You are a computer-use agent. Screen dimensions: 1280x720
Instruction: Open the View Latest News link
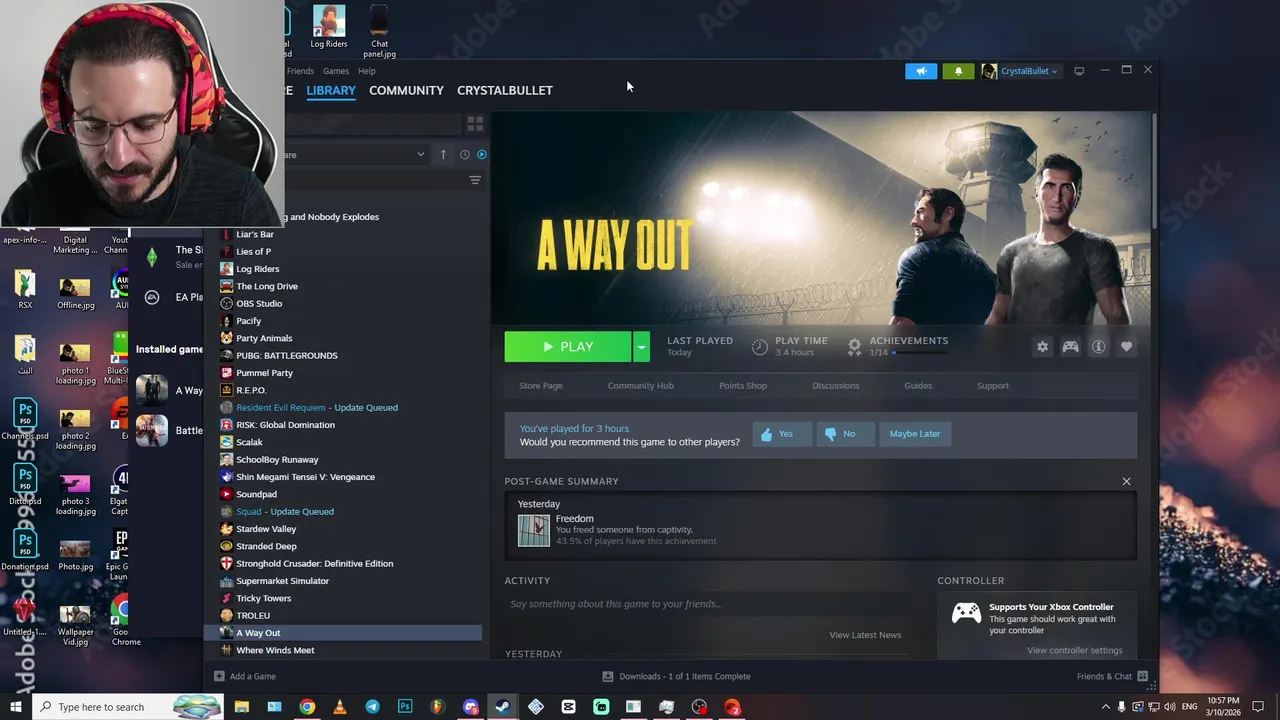click(x=865, y=635)
